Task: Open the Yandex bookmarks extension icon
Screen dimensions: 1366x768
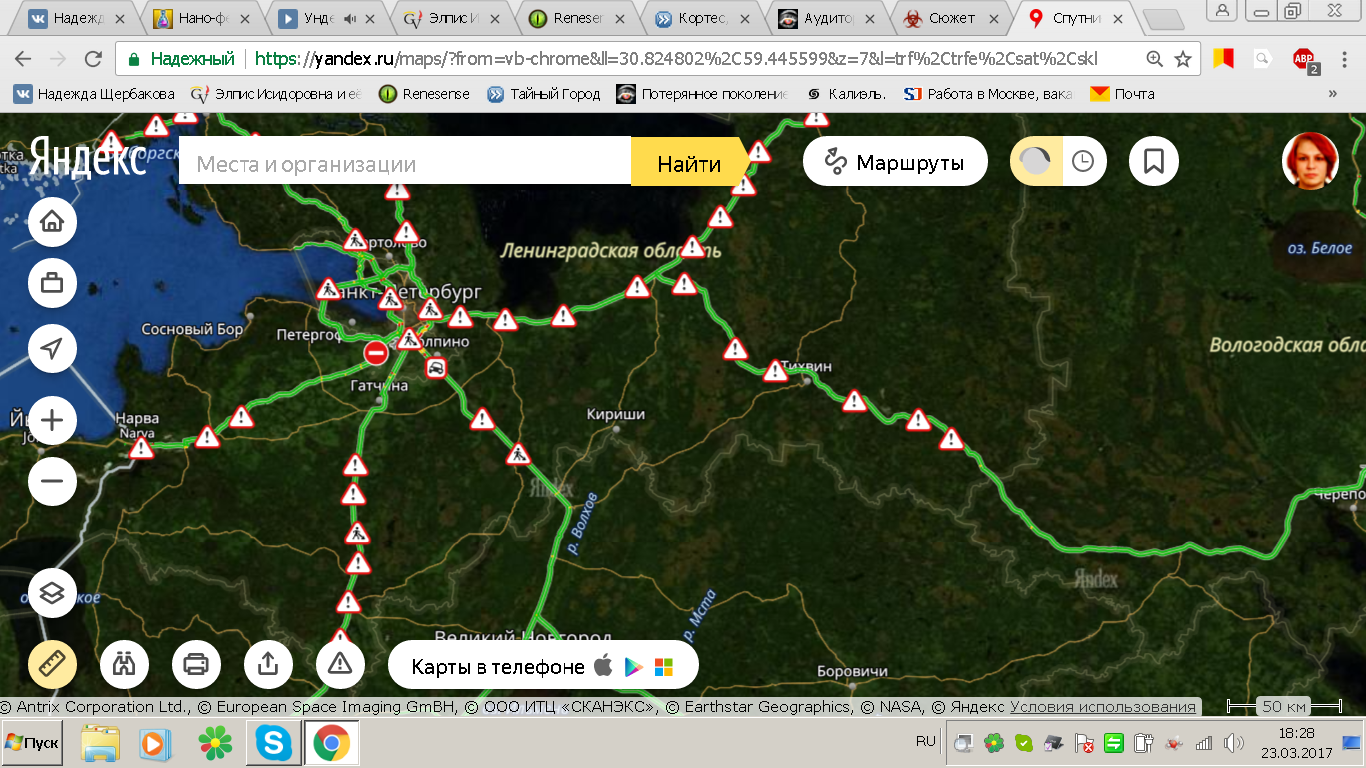Action: pos(1223,59)
